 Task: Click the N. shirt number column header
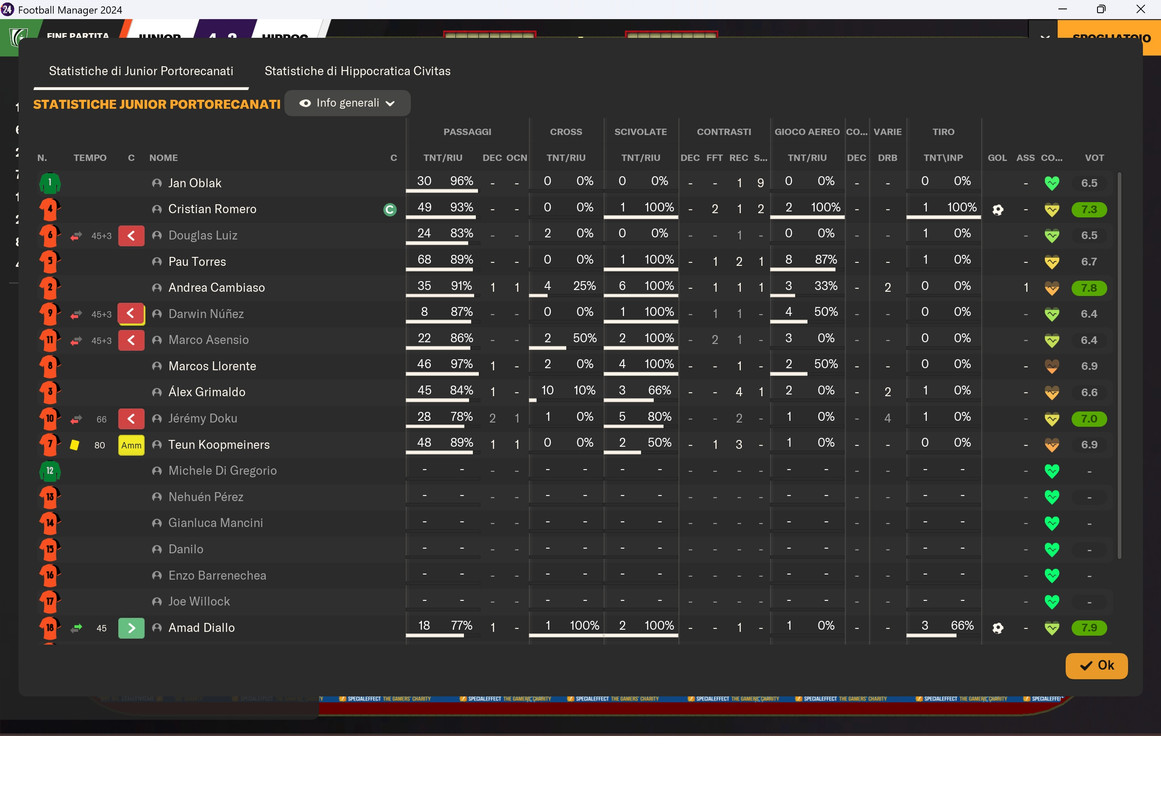pos(42,158)
